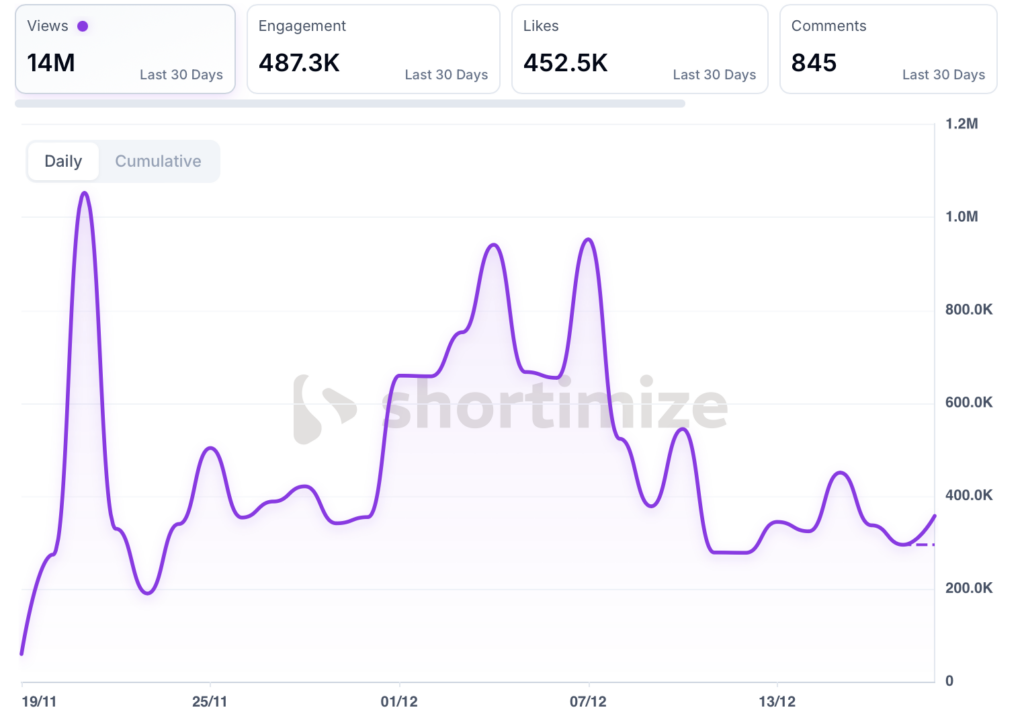This screenshot has height=718, width=1024.
Task: Click Last 30 Days in the Engagement card
Action: point(446,75)
